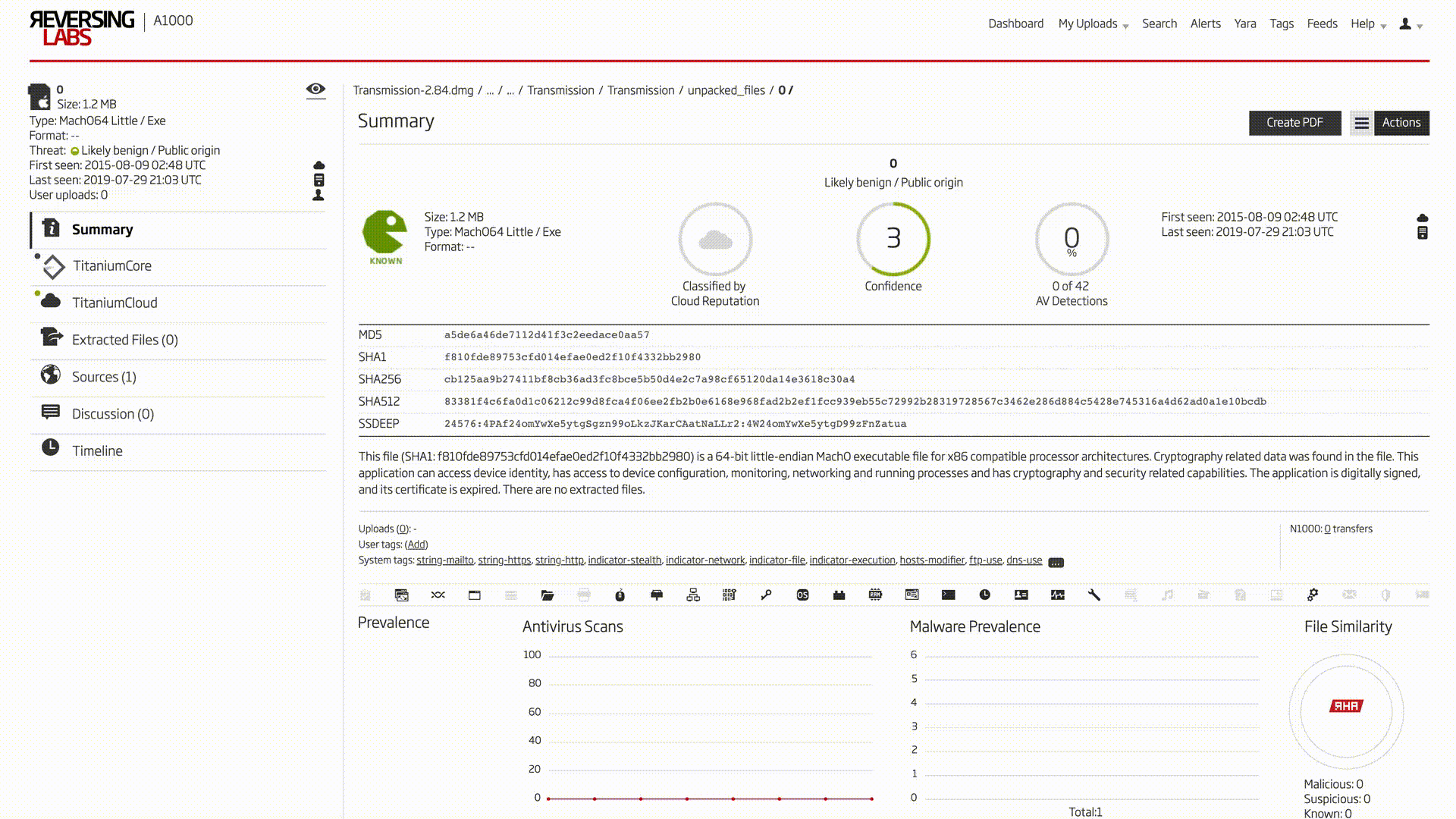Click the string-mailto system tag
This screenshot has width=1456, height=819.
(444, 560)
